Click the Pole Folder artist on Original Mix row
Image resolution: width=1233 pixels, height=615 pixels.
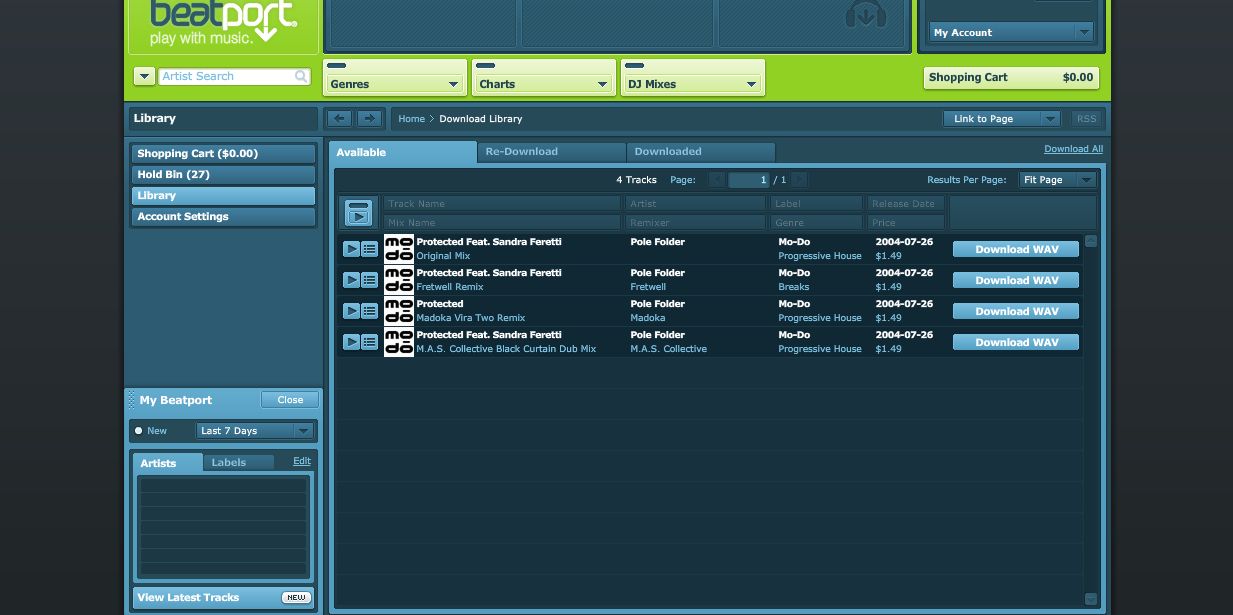(x=657, y=242)
